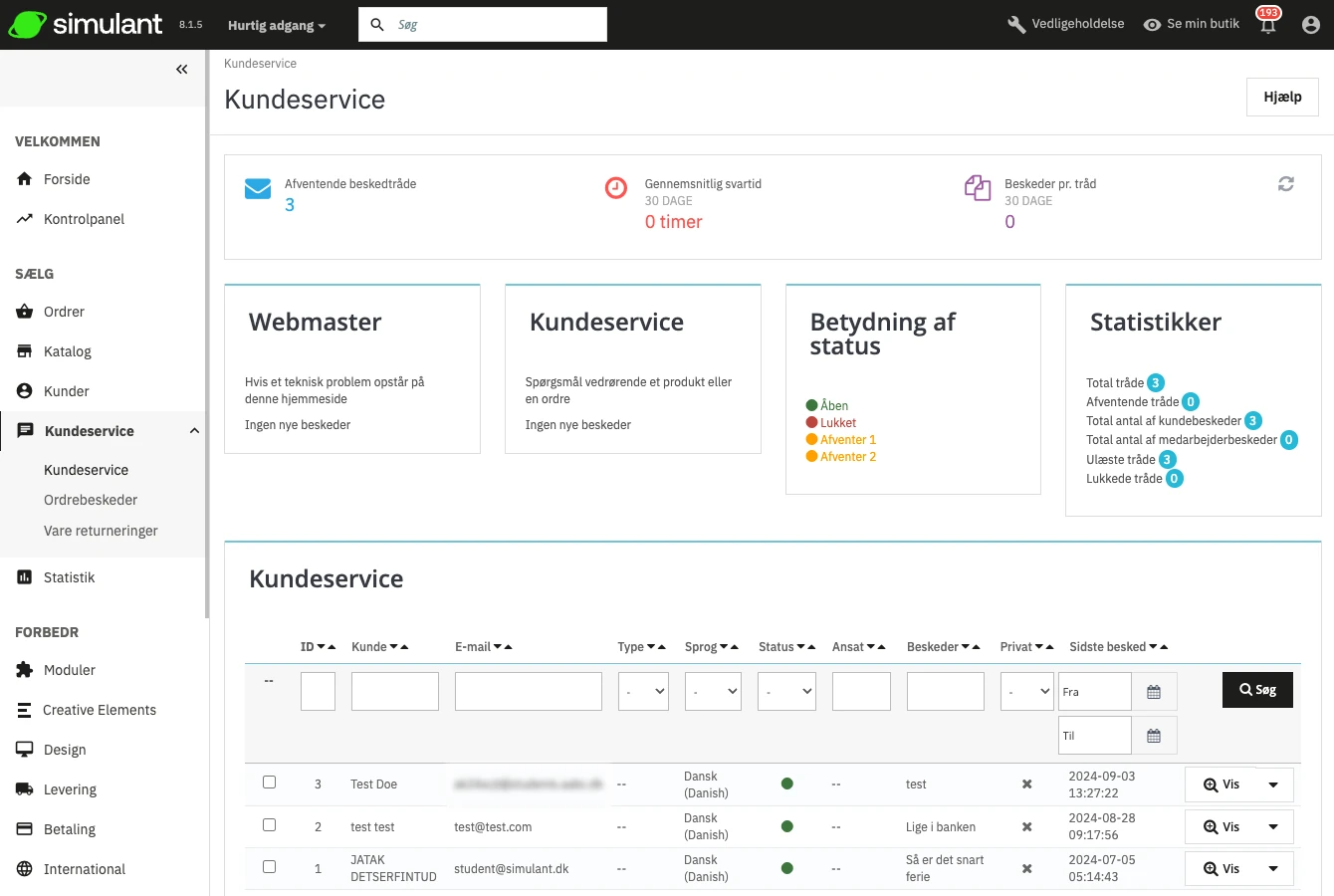This screenshot has width=1334, height=896.
Task: Click the Vedligeholdelse wrench icon
Action: pyautogui.click(x=1016, y=24)
